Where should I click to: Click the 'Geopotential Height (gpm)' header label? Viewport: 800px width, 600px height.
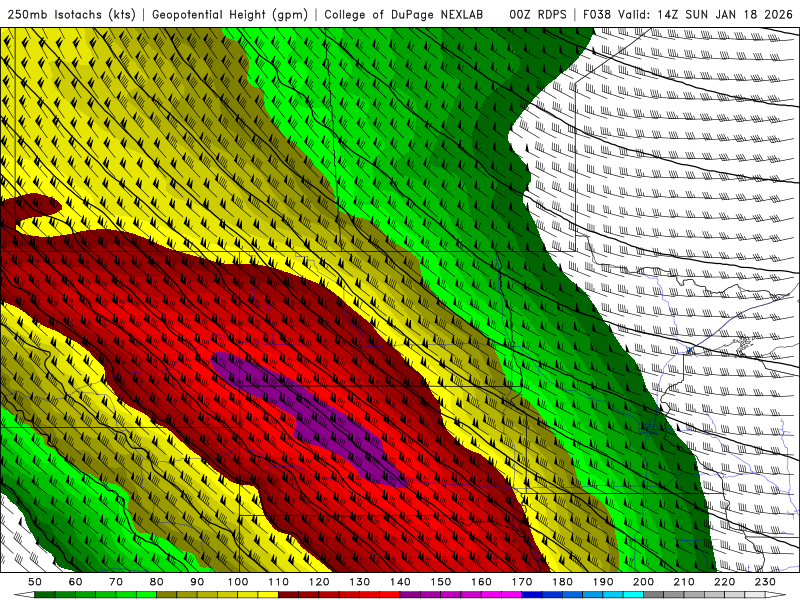click(230, 15)
